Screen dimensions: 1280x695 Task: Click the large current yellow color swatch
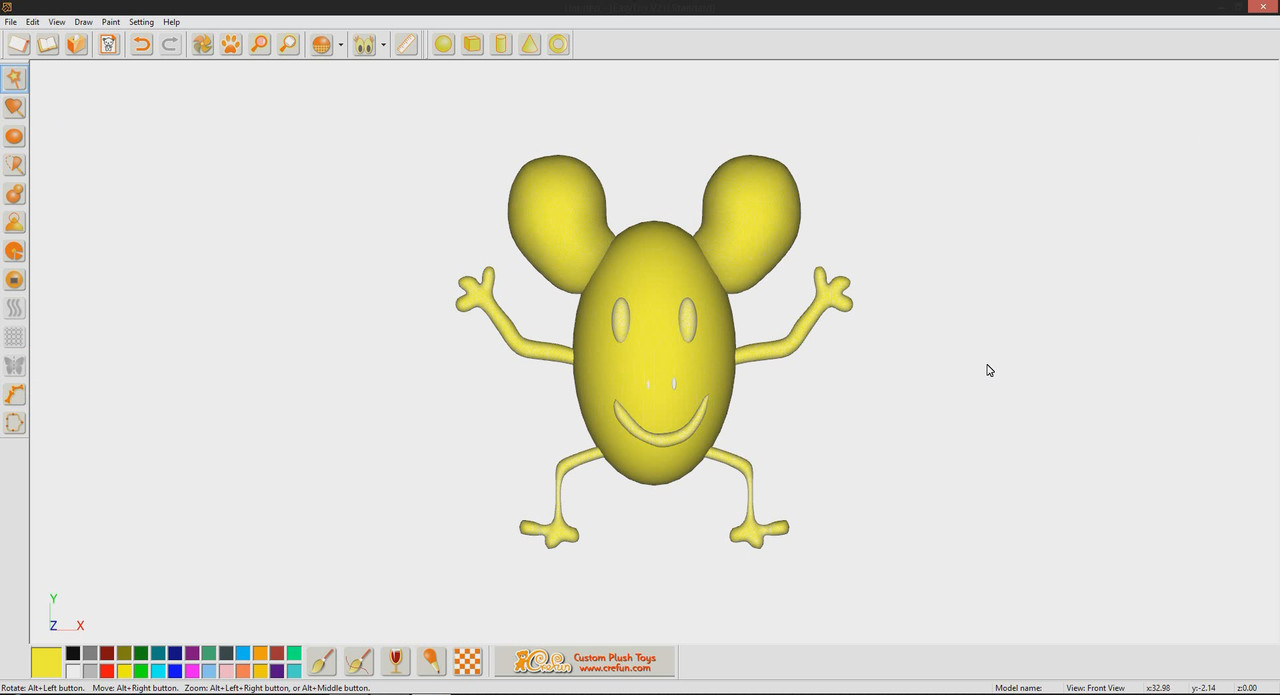tap(46, 662)
